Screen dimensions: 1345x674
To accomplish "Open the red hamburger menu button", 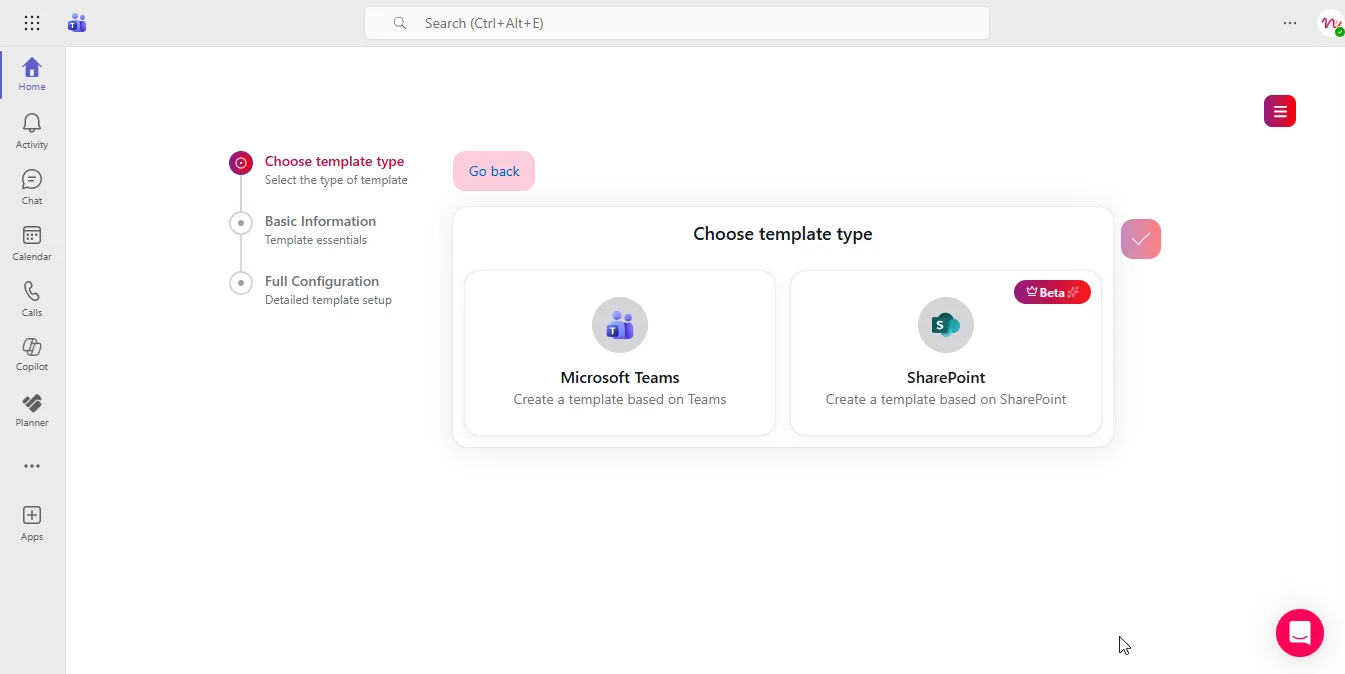I will [1280, 111].
